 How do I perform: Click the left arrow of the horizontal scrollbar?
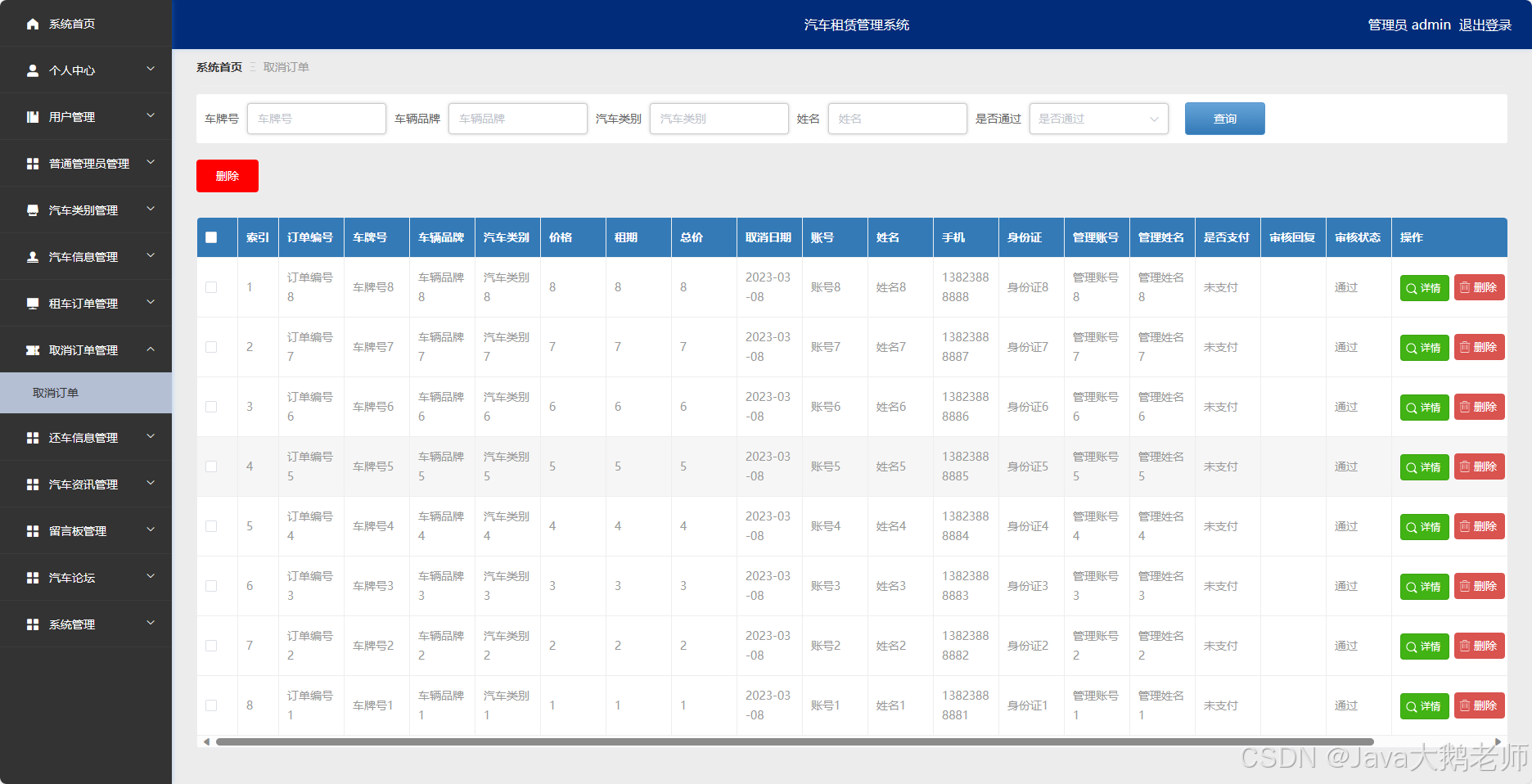click(x=206, y=742)
